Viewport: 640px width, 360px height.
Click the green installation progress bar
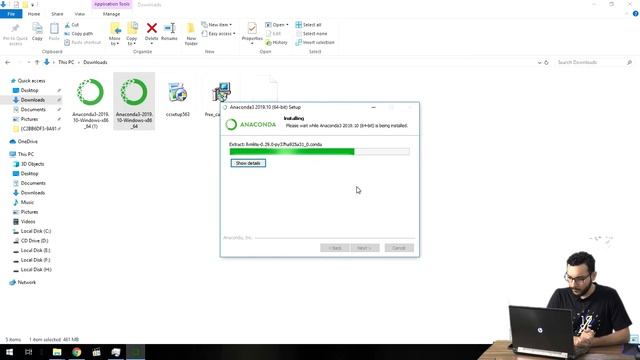pos(319,152)
